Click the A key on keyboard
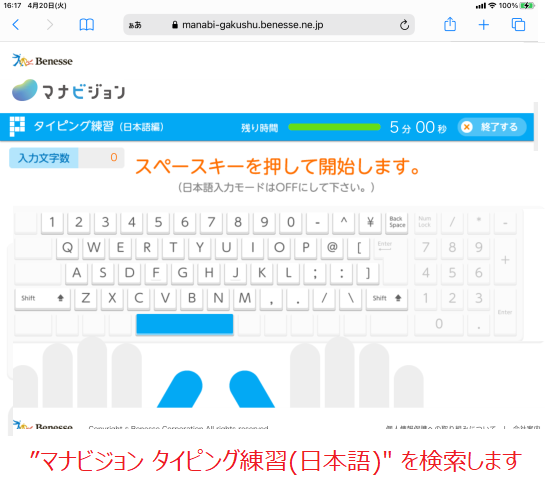545x477 pixels. 76,273
